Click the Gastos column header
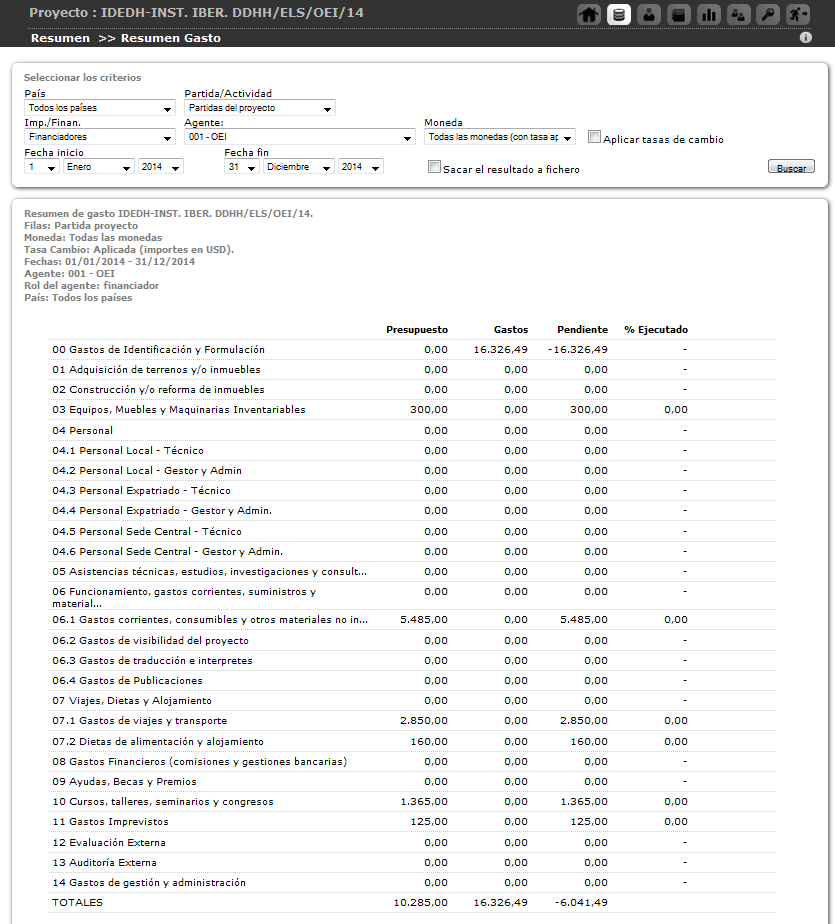835x924 pixels. [x=511, y=329]
